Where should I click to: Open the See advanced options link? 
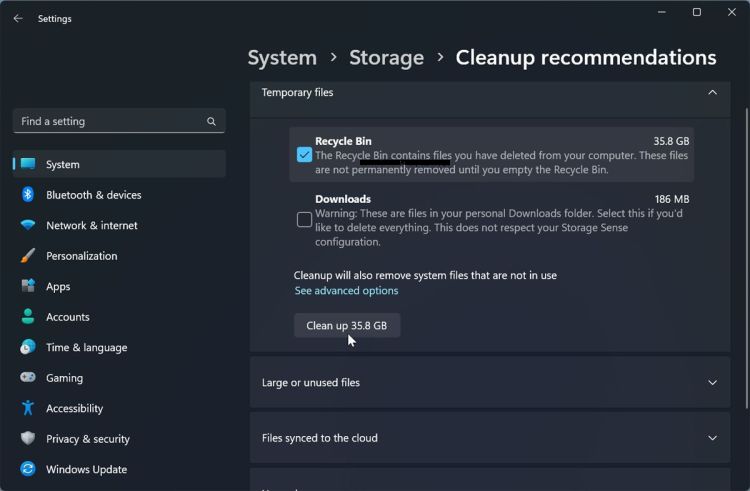click(346, 291)
